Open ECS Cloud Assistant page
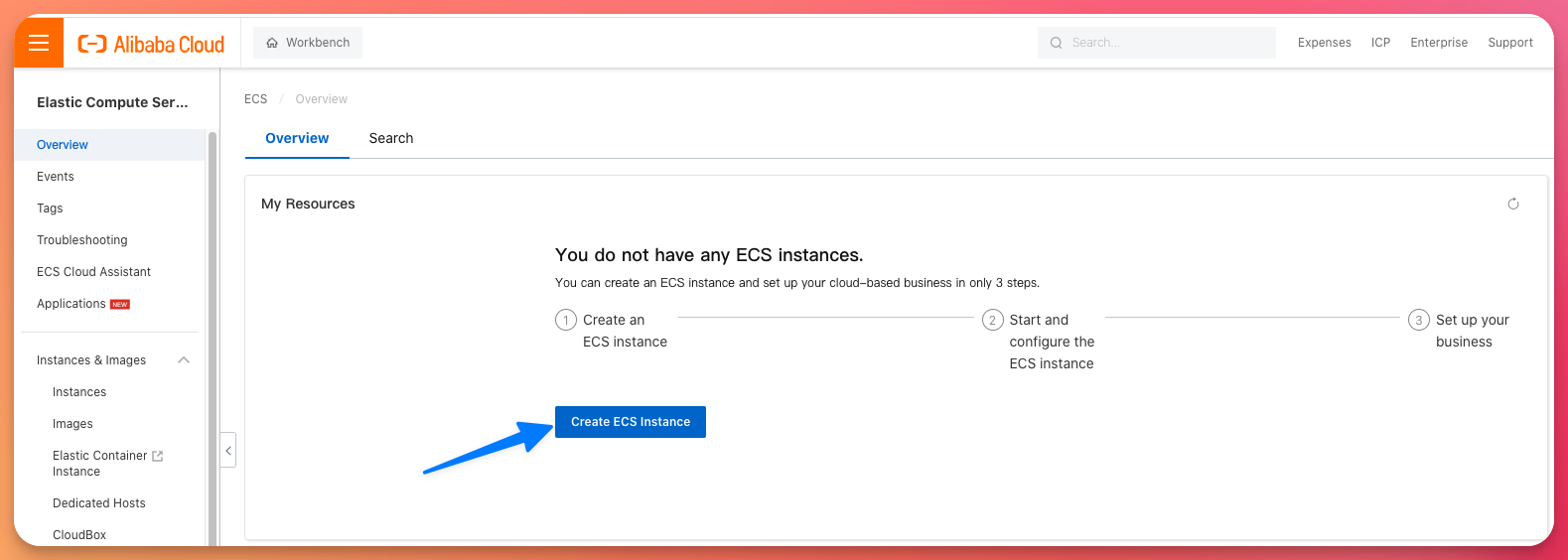This screenshot has width=1568, height=560. point(94,272)
